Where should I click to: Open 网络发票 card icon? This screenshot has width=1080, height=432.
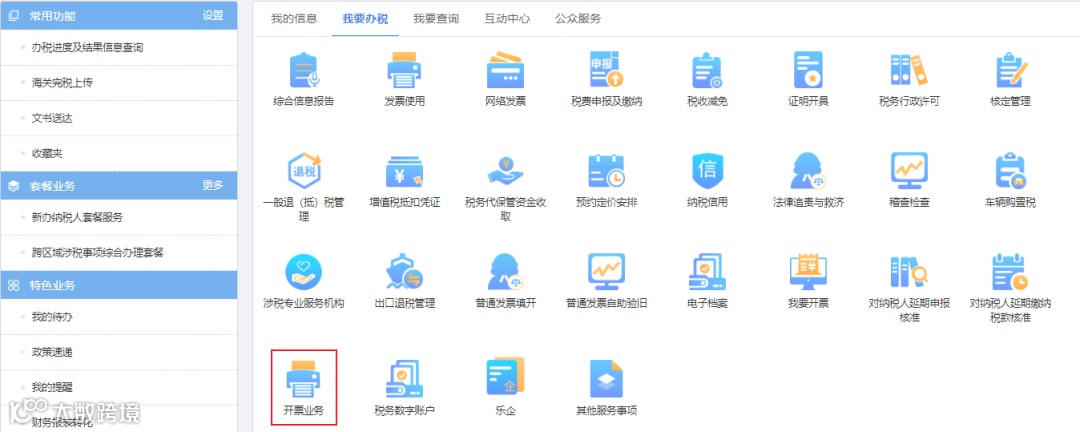click(505, 70)
